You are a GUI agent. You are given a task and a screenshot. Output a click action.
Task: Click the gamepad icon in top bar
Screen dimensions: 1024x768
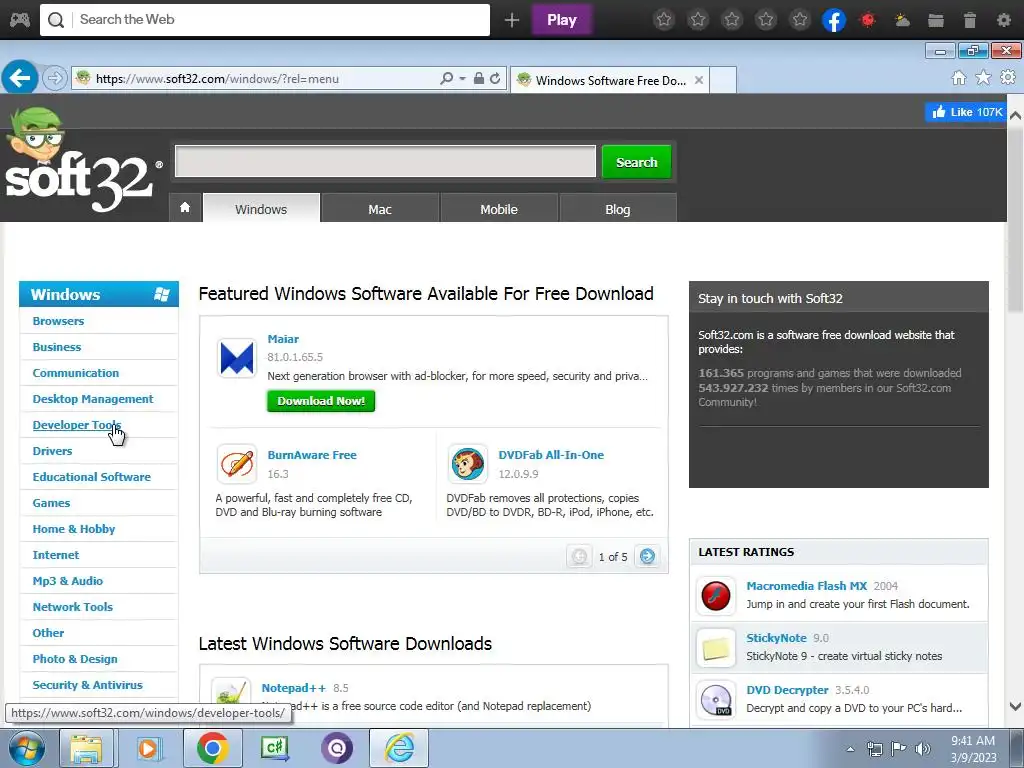tap(20, 20)
